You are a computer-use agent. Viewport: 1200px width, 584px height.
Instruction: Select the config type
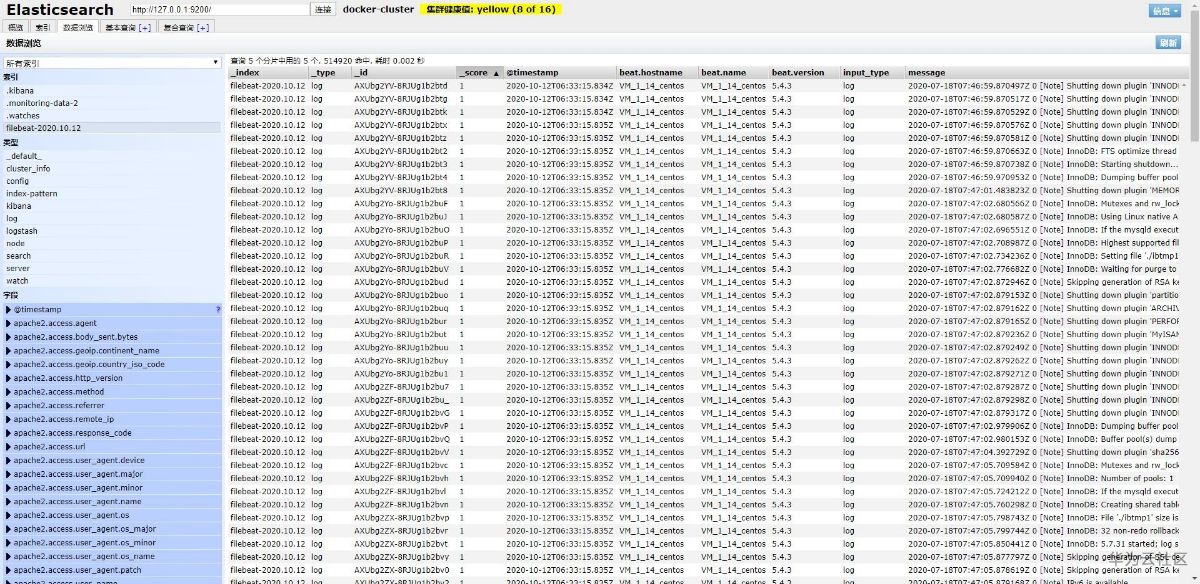[x=17, y=181]
